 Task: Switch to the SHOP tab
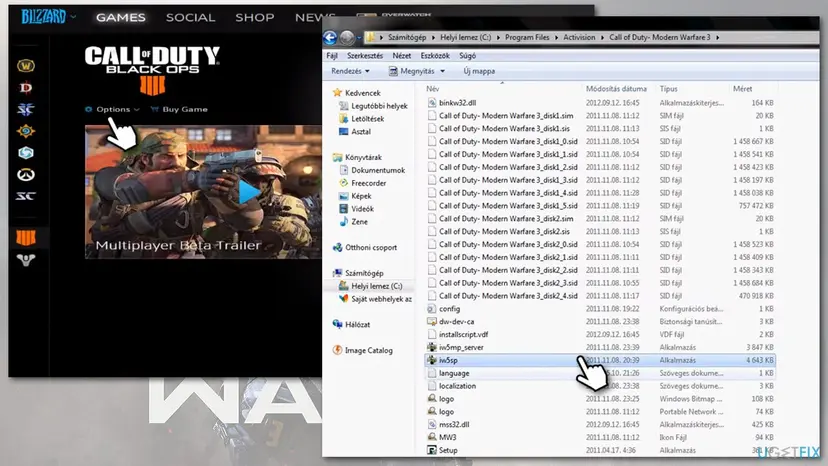[255, 17]
